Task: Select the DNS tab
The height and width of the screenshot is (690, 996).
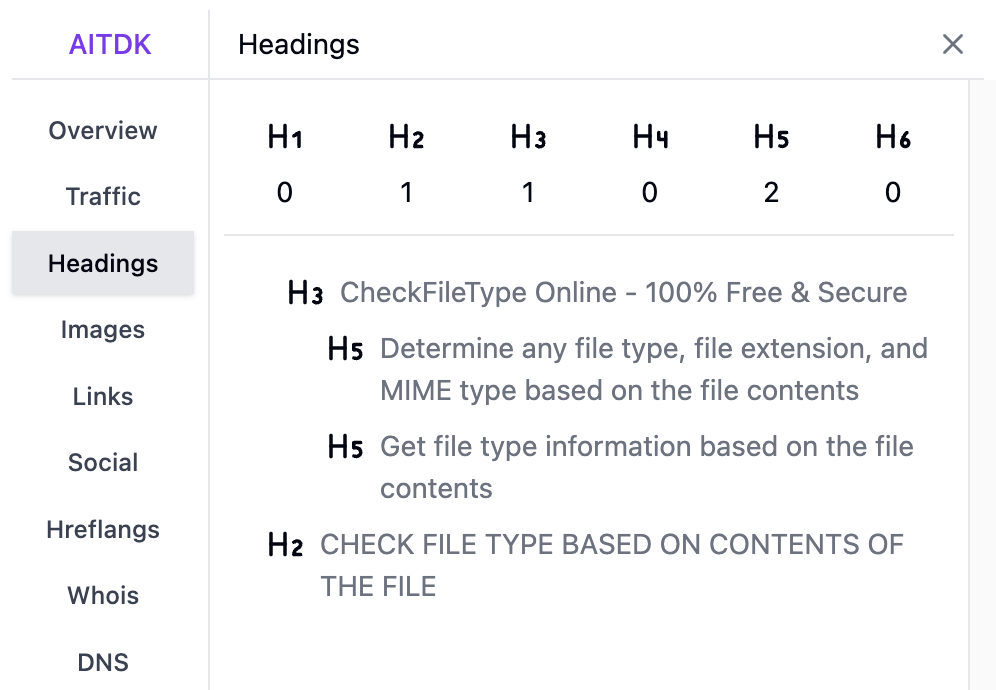Action: (x=103, y=663)
